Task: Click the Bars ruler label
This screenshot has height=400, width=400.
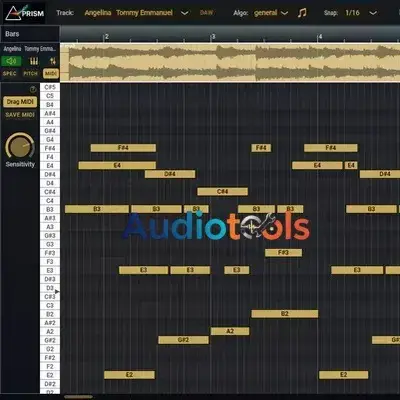Action: pos(12,34)
